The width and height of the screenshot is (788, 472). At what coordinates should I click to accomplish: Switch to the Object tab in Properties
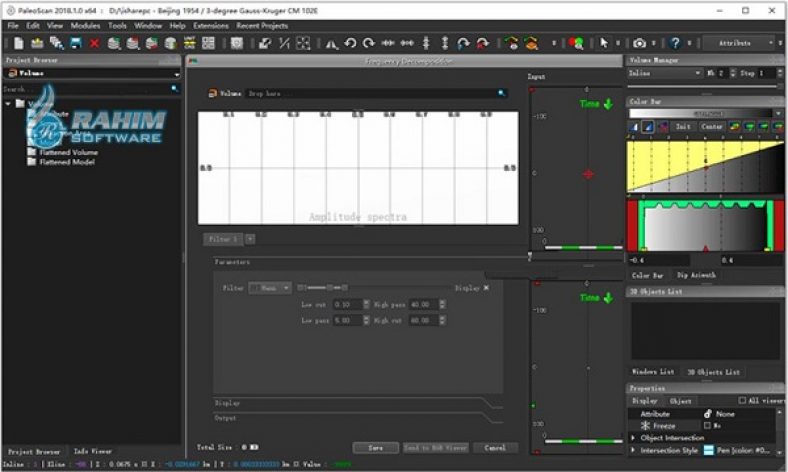pyautogui.click(x=680, y=401)
